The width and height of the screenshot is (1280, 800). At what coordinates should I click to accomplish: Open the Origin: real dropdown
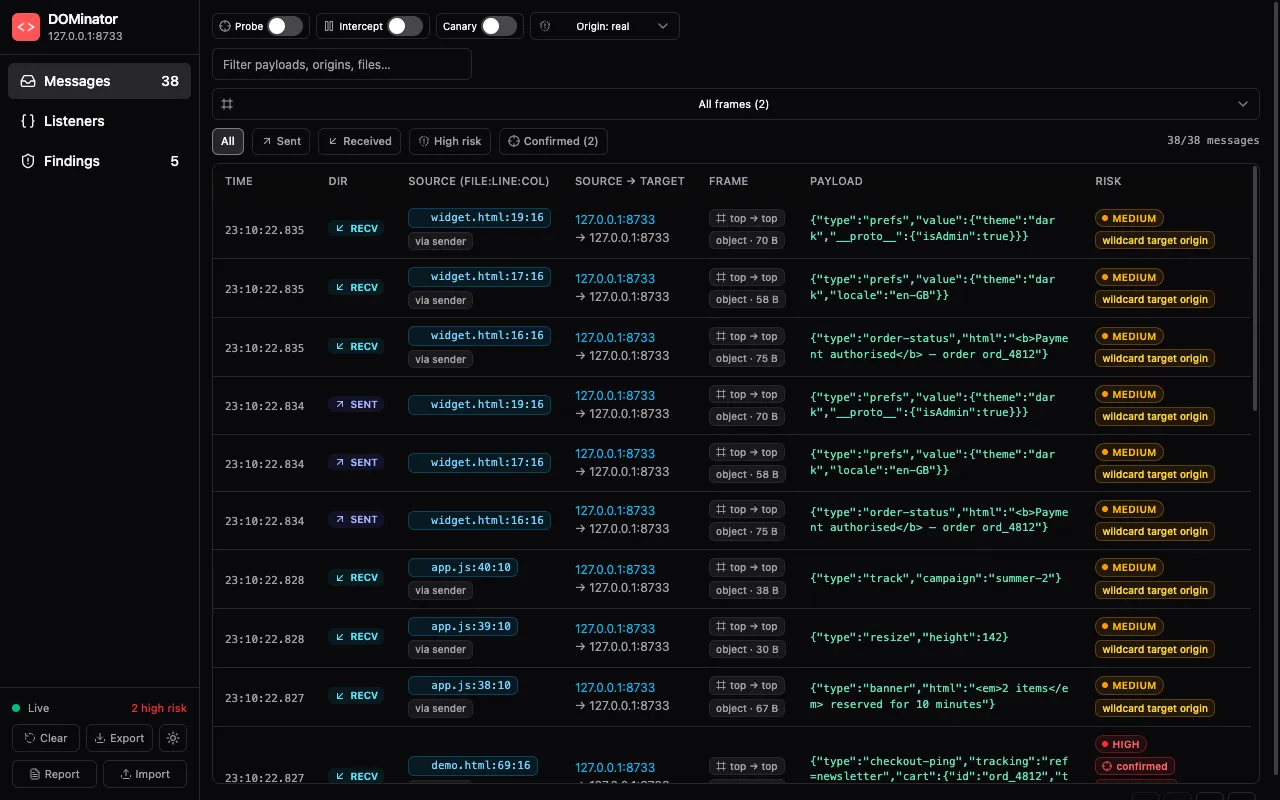605,26
